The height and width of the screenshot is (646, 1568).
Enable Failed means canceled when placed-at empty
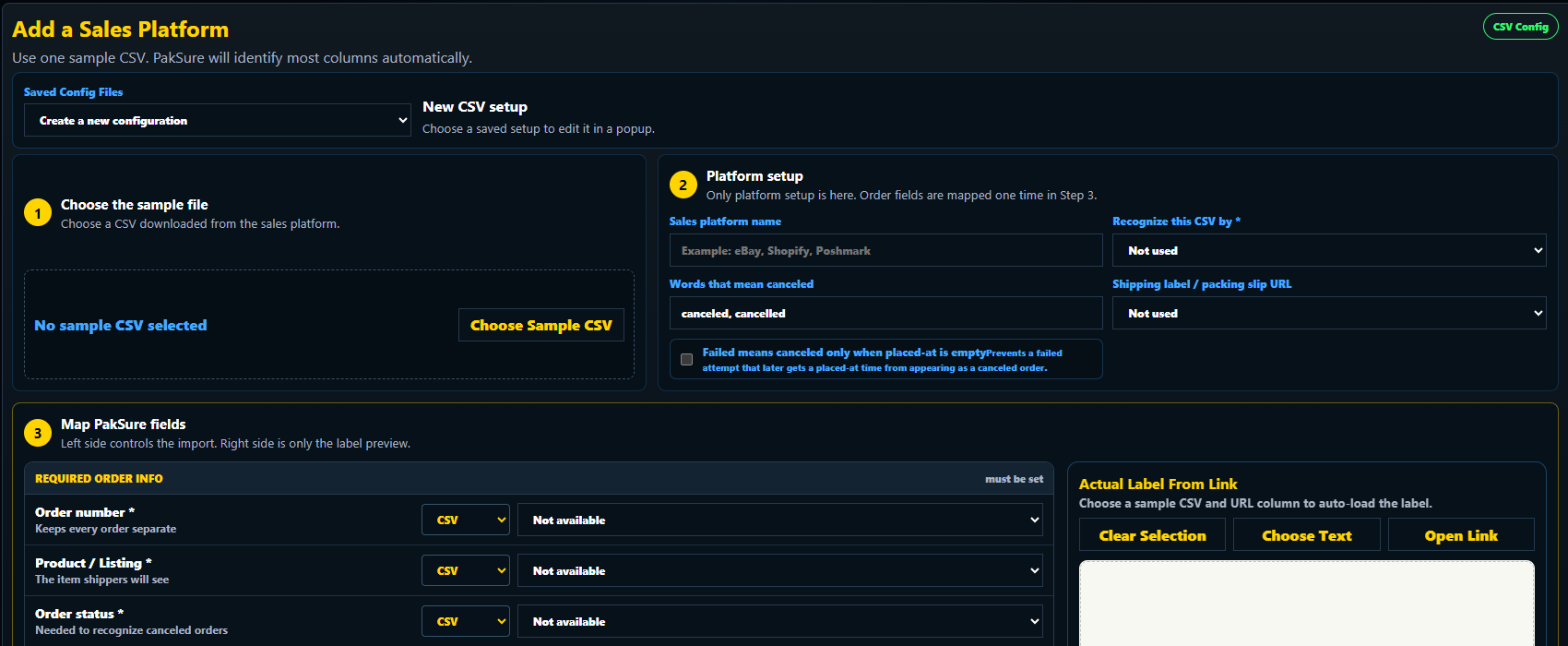click(x=686, y=359)
